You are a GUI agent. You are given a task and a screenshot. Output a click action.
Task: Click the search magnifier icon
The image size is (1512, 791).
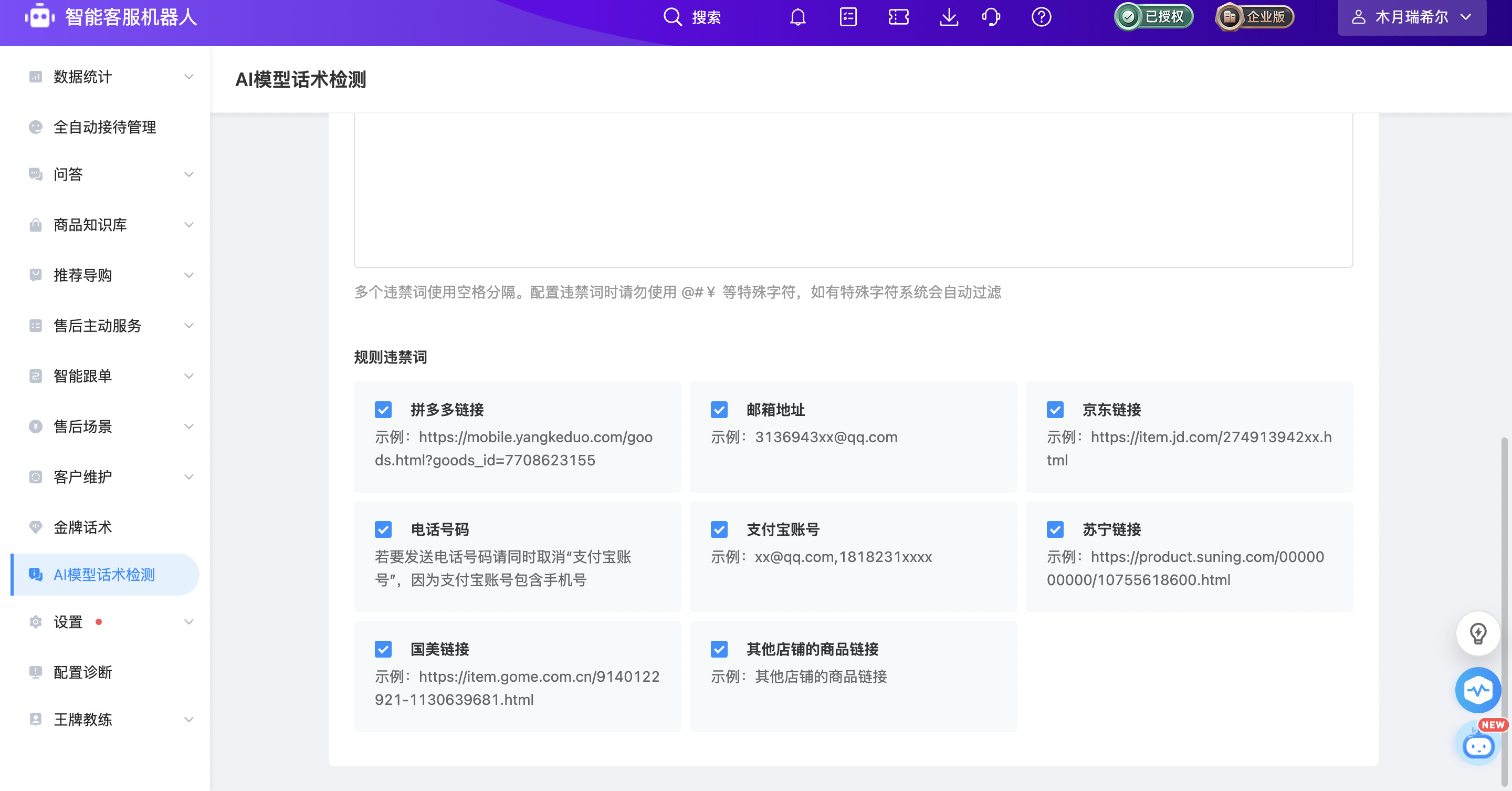click(672, 17)
